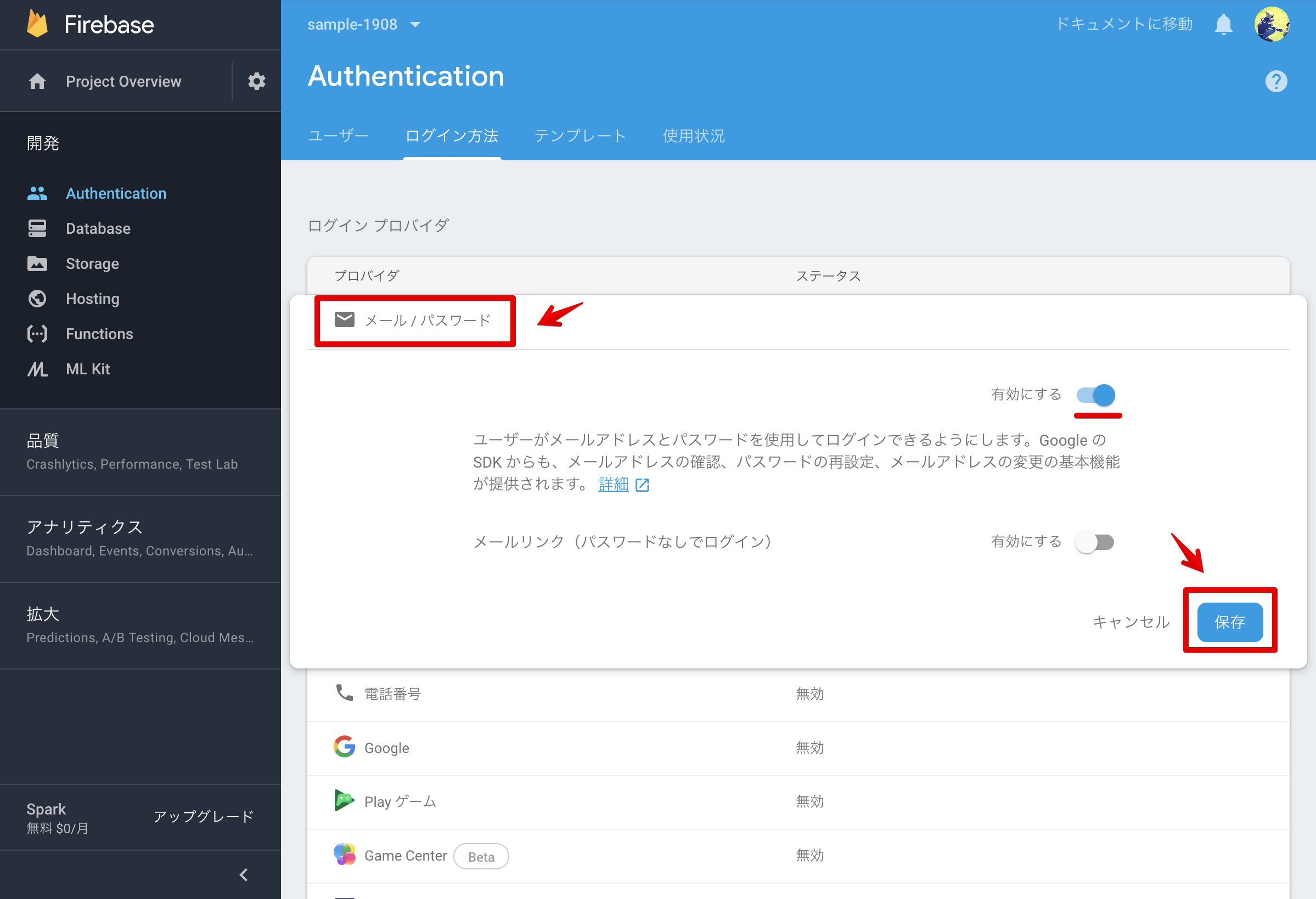Screen dimensions: 1316x899
Task: Click the Functions sidebar icon
Action: tap(35, 333)
